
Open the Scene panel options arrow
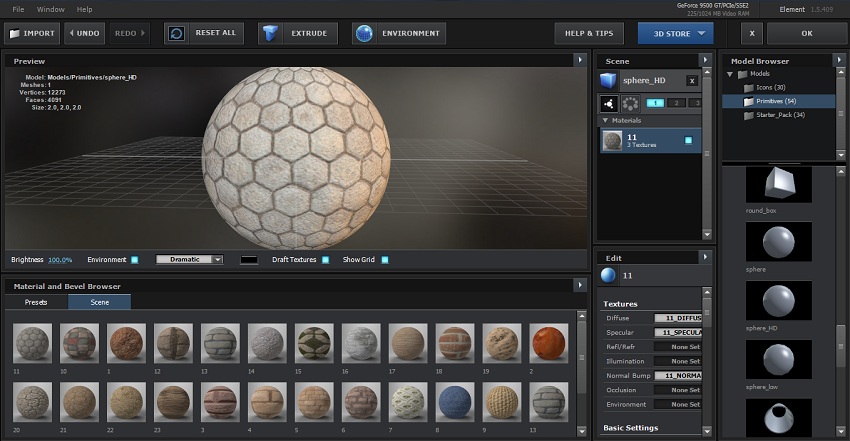click(x=705, y=60)
